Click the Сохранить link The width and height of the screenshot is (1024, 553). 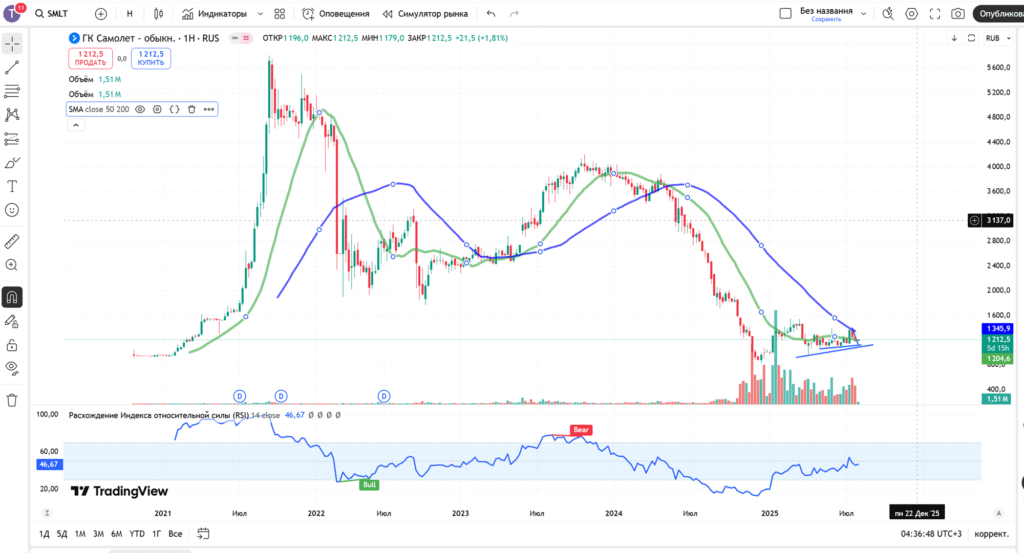click(826, 20)
